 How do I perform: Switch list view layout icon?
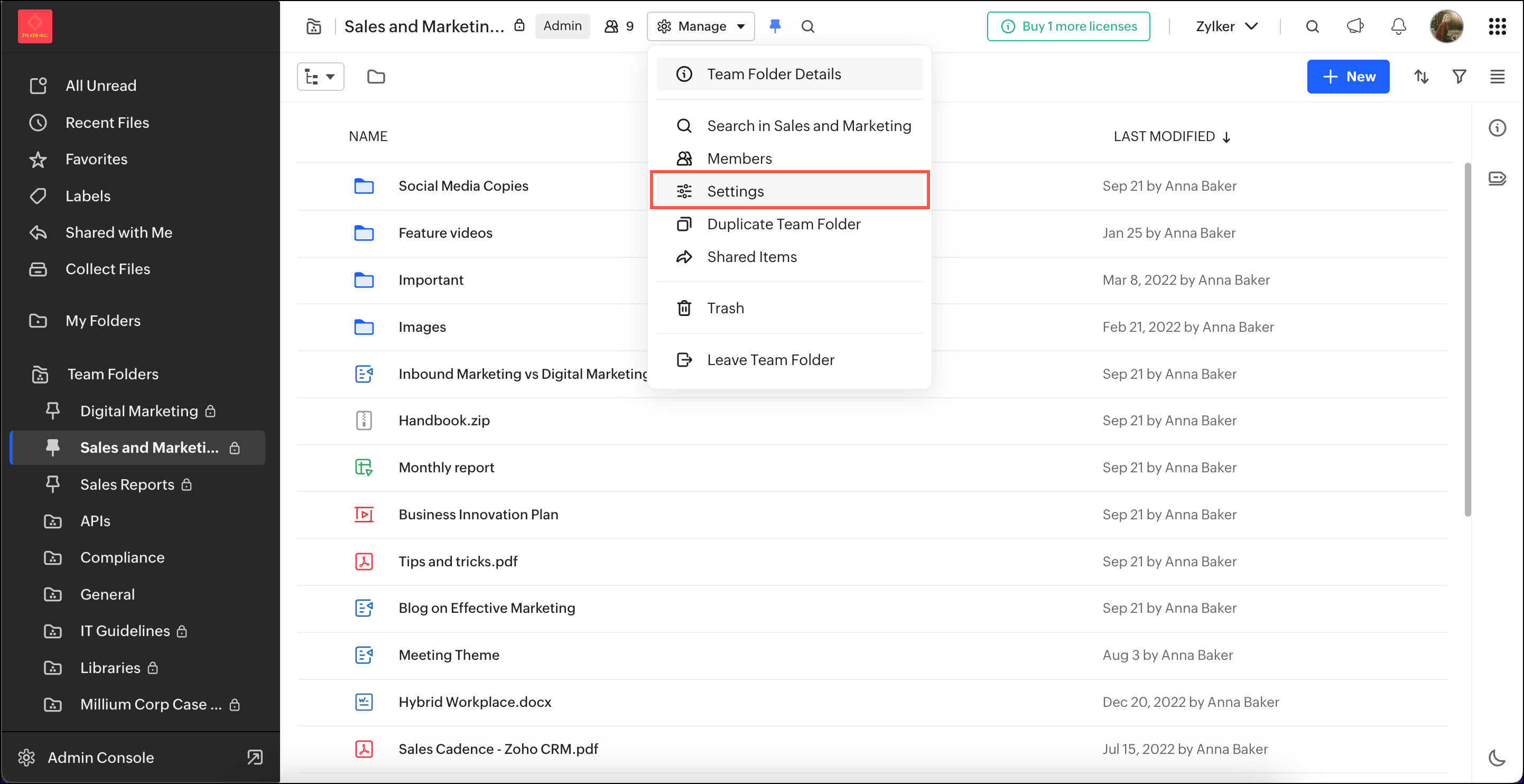click(1497, 76)
